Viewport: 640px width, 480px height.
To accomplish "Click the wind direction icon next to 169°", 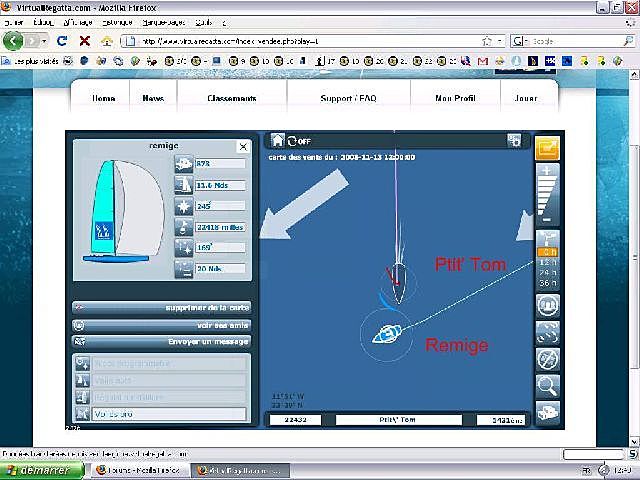I will pyautogui.click(x=184, y=248).
